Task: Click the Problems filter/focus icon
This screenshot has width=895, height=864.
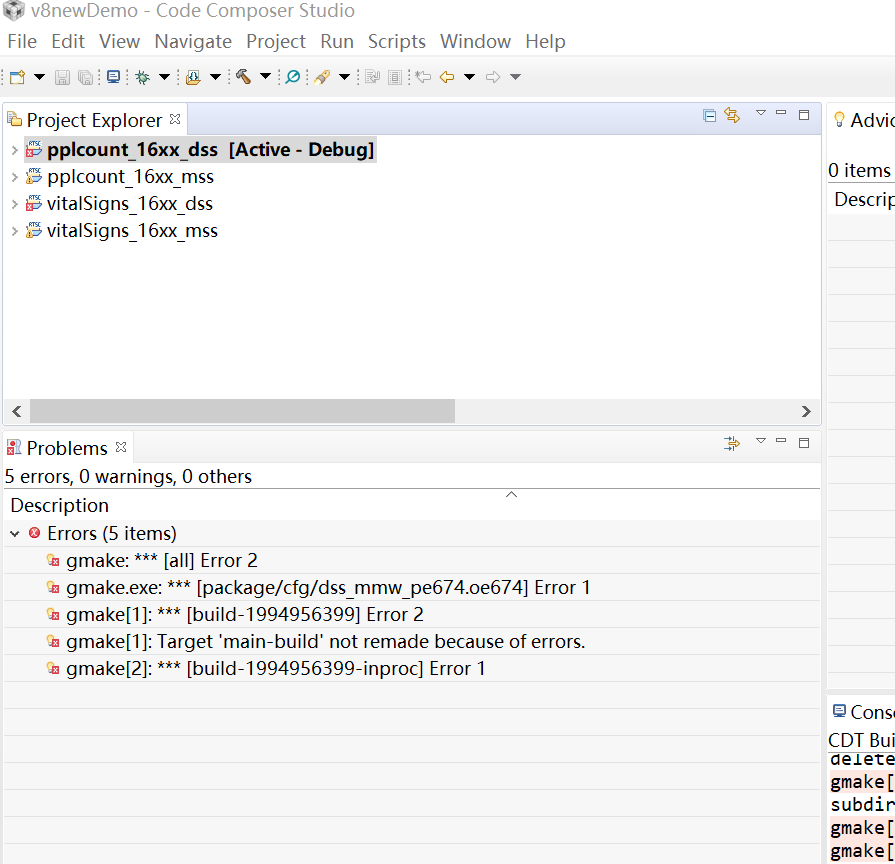Action: pyautogui.click(x=732, y=443)
